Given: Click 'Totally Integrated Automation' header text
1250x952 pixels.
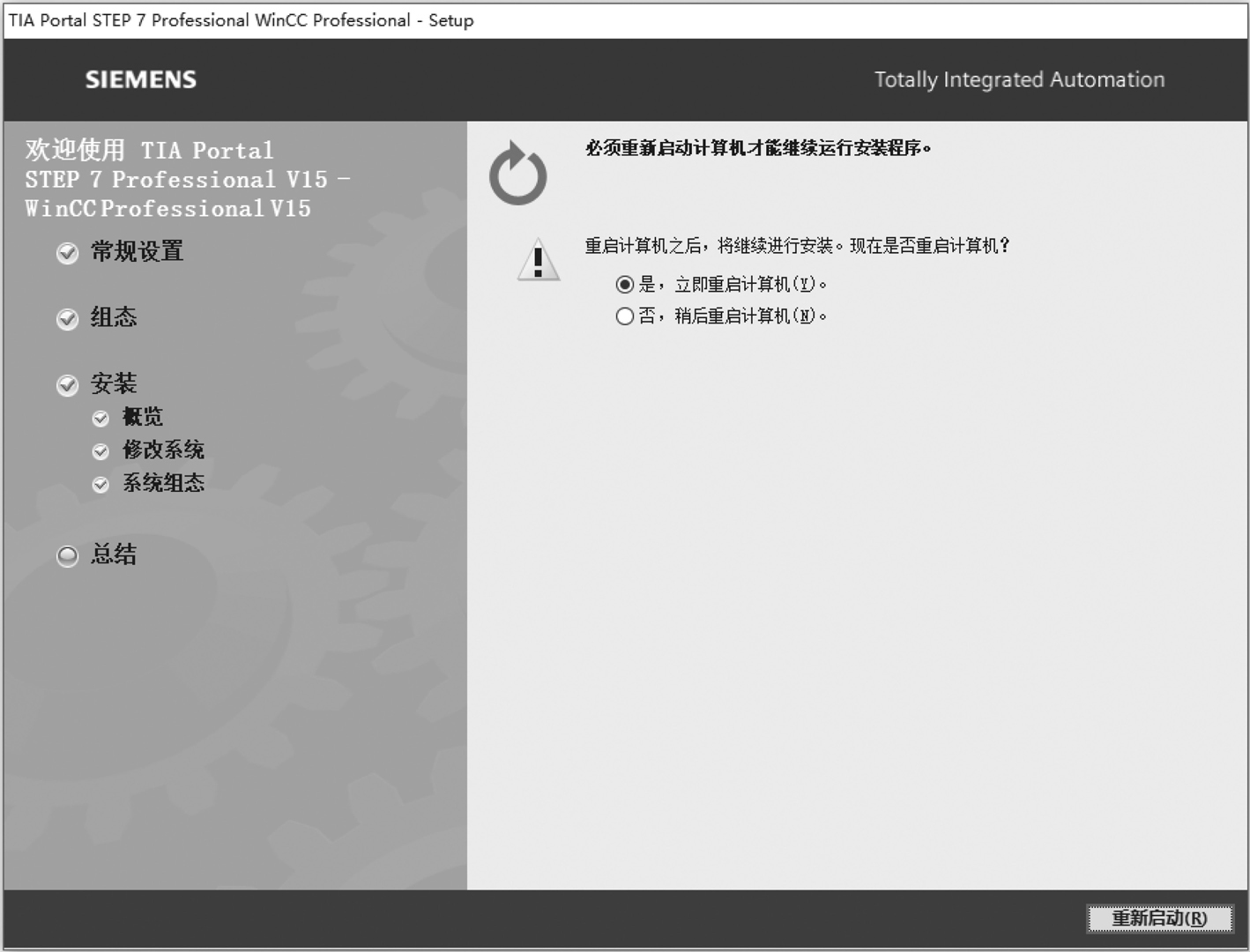Looking at the screenshot, I should [x=1019, y=79].
